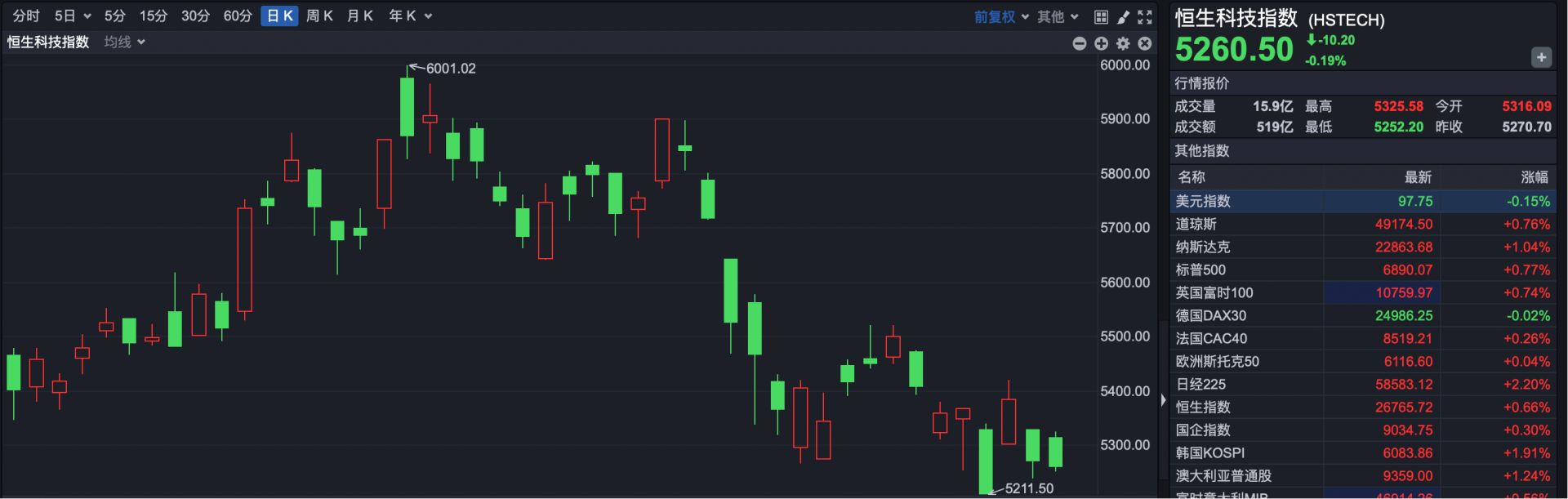Switch to the 分时 intraday tab
The image size is (1568, 499).
[26, 16]
